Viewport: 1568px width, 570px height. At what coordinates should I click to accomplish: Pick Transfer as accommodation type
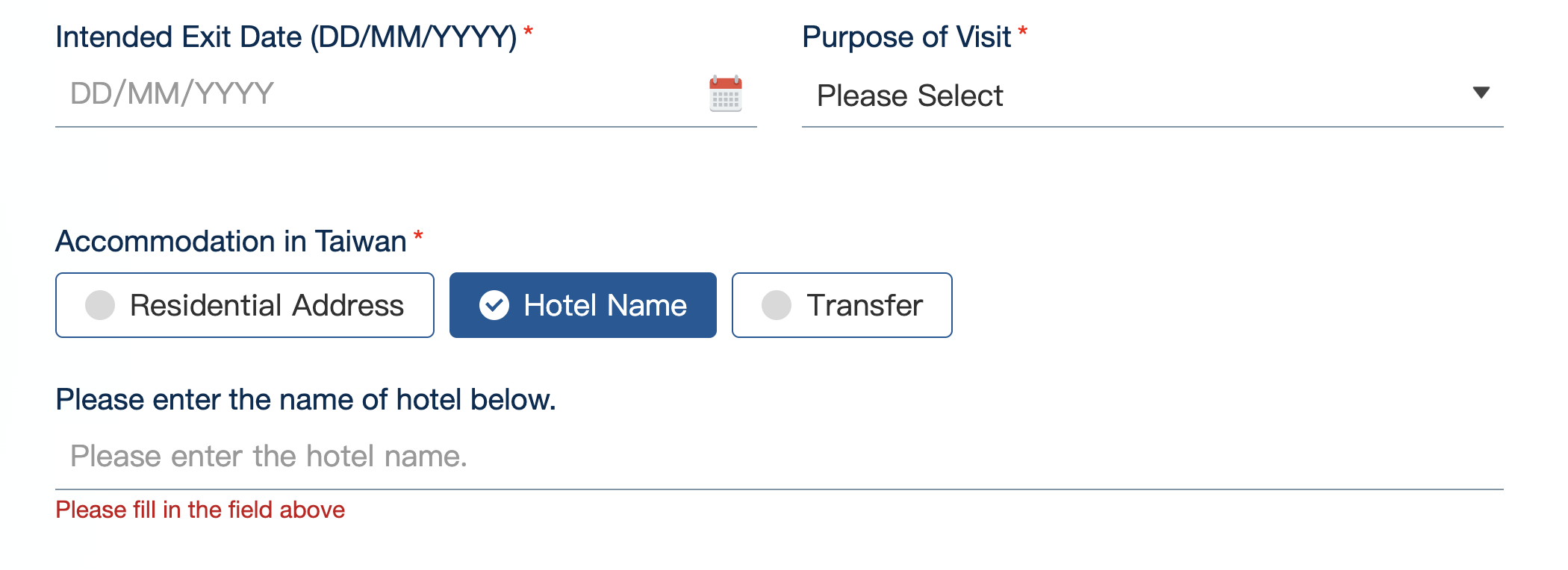[841, 305]
